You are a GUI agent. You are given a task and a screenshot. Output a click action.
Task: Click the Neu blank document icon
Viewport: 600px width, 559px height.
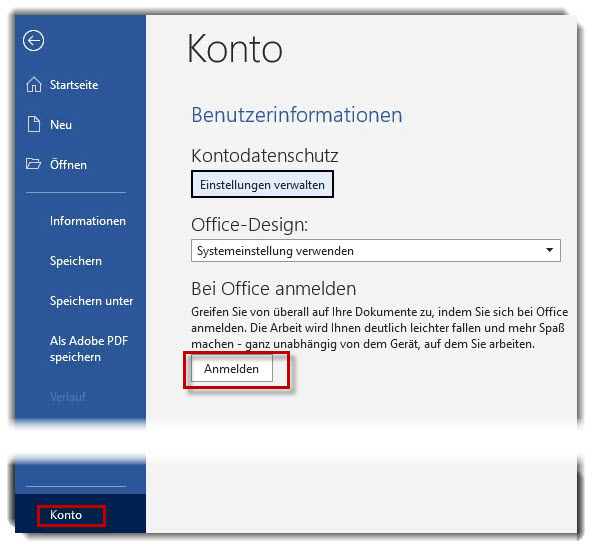pyautogui.click(x=34, y=125)
